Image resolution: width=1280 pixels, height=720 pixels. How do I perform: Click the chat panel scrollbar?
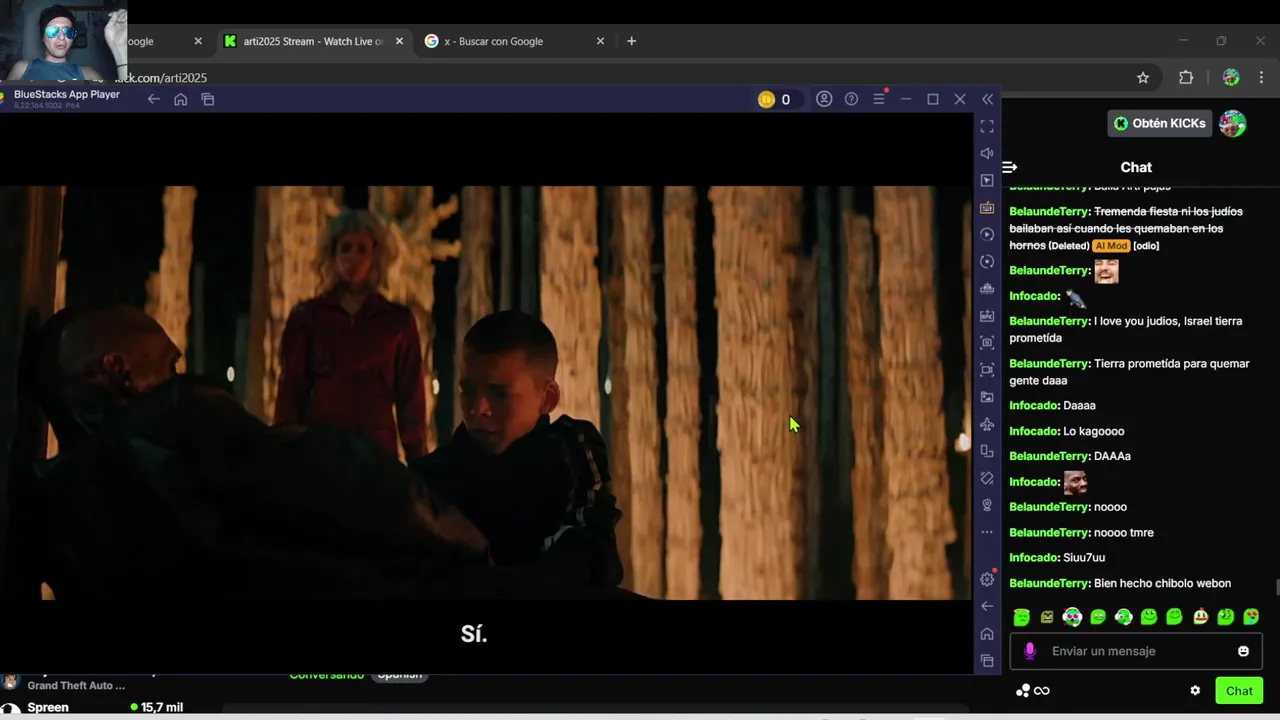pos(1276,586)
